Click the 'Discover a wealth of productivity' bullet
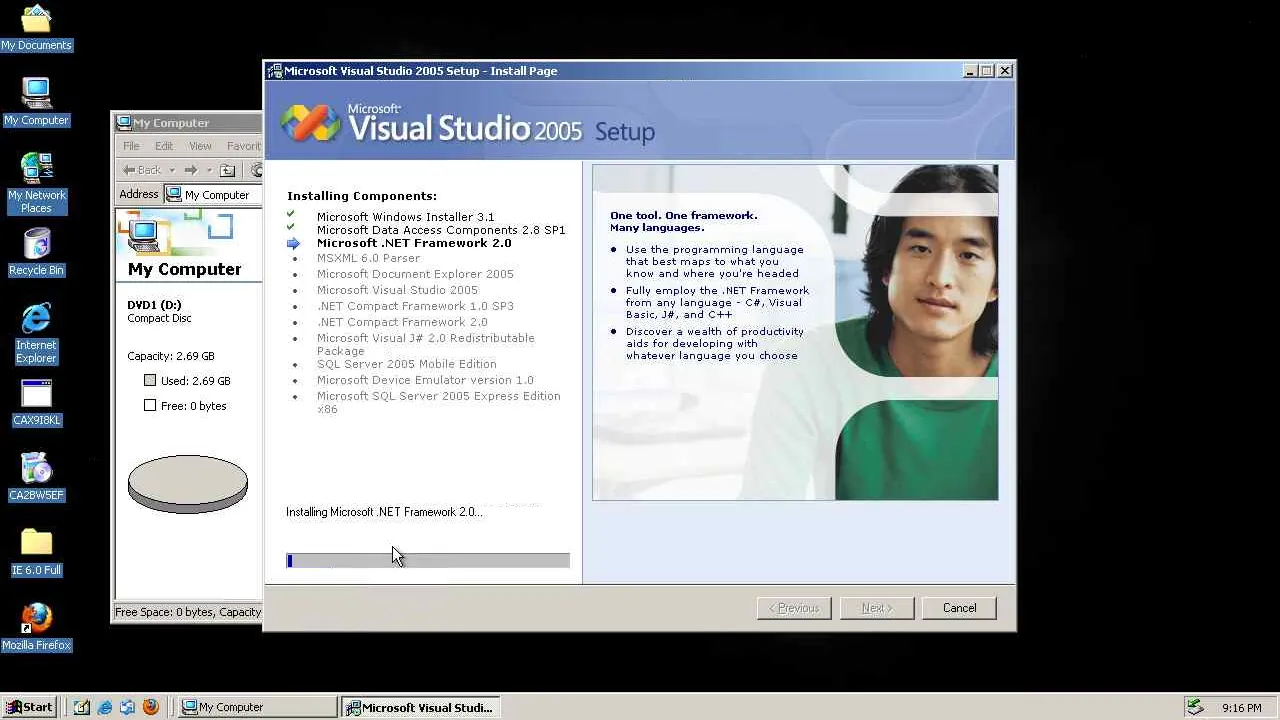Viewport: 1280px width, 720px height. [x=715, y=344]
